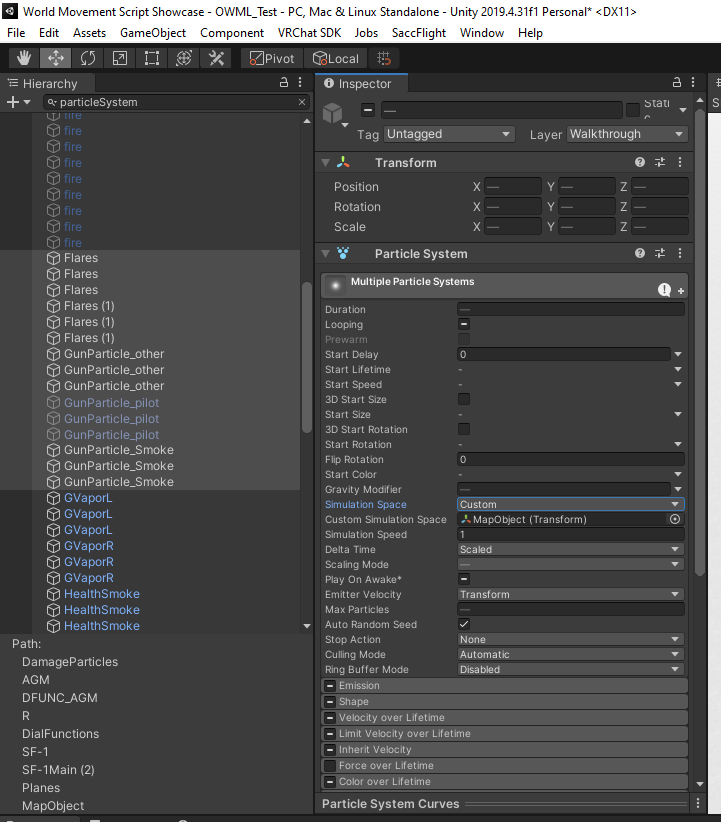Open Particle System Curves options menu
Screen dimensions: 721x822
click(698, 803)
